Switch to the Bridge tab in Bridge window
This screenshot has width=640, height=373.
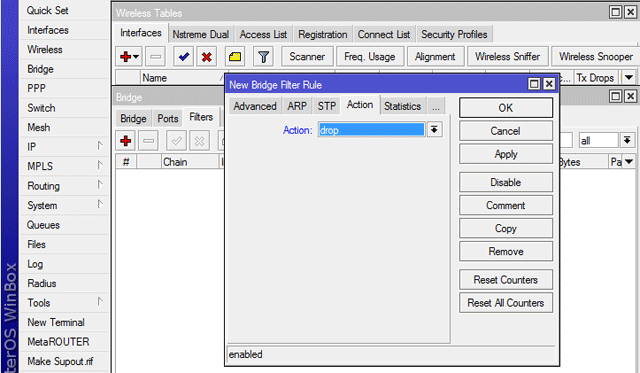pyautogui.click(x=133, y=118)
